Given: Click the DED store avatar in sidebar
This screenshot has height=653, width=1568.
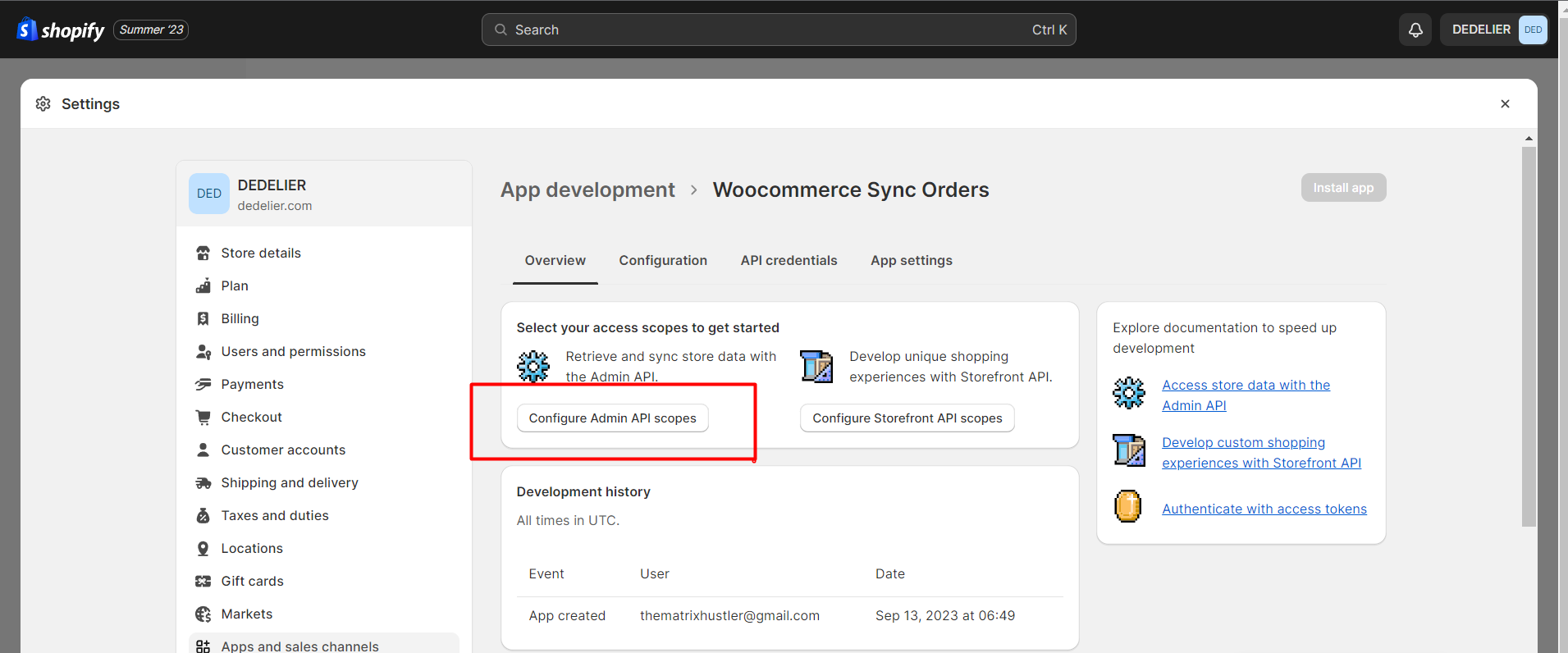Looking at the screenshot, I should tap(209, 194).
